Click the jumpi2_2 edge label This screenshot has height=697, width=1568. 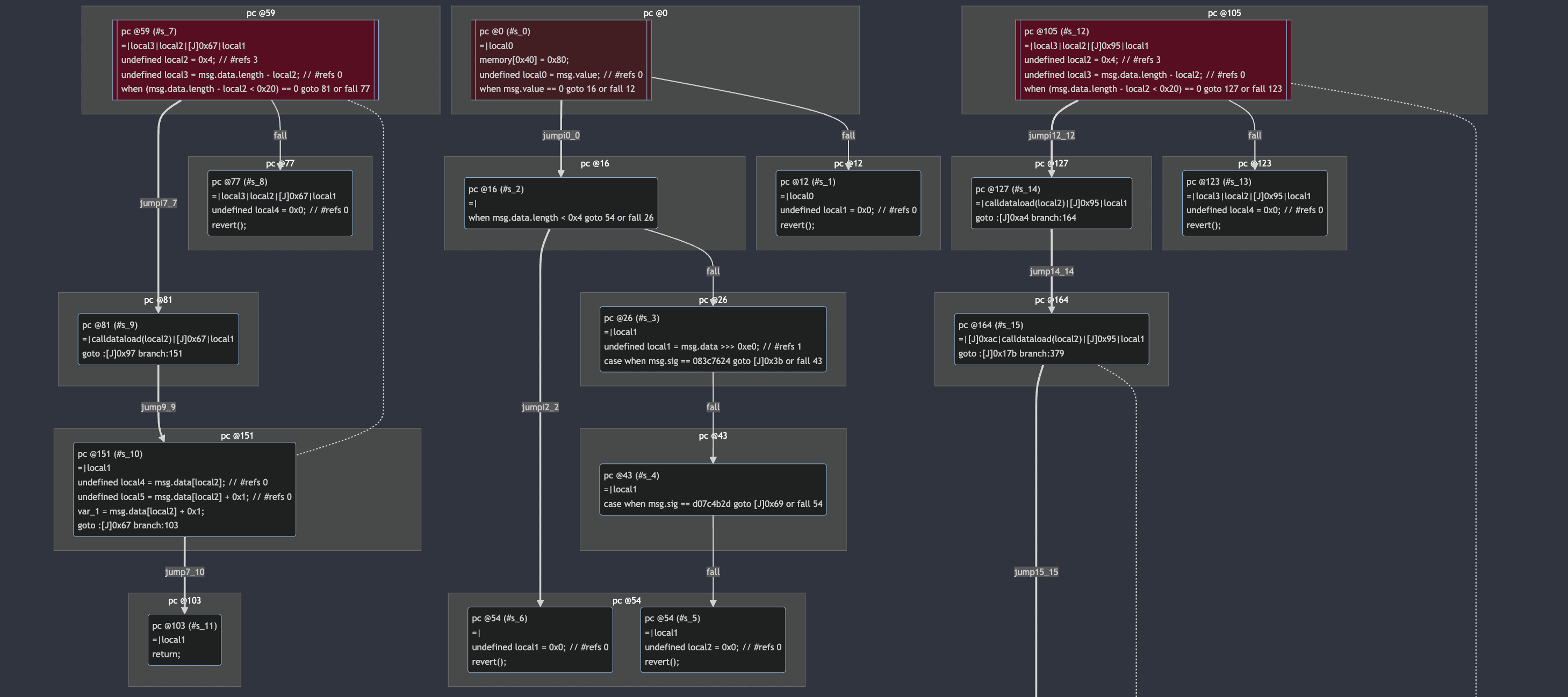(540, 407)
